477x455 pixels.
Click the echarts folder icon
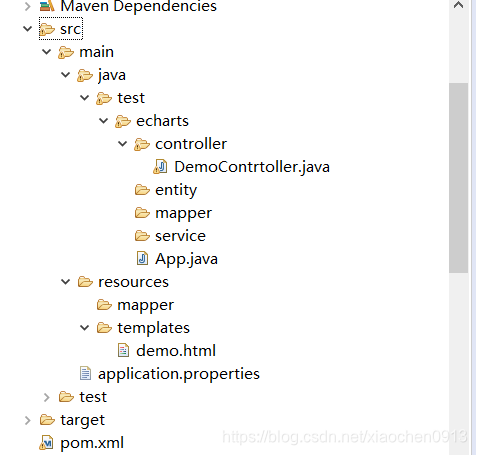click(123, 121)
